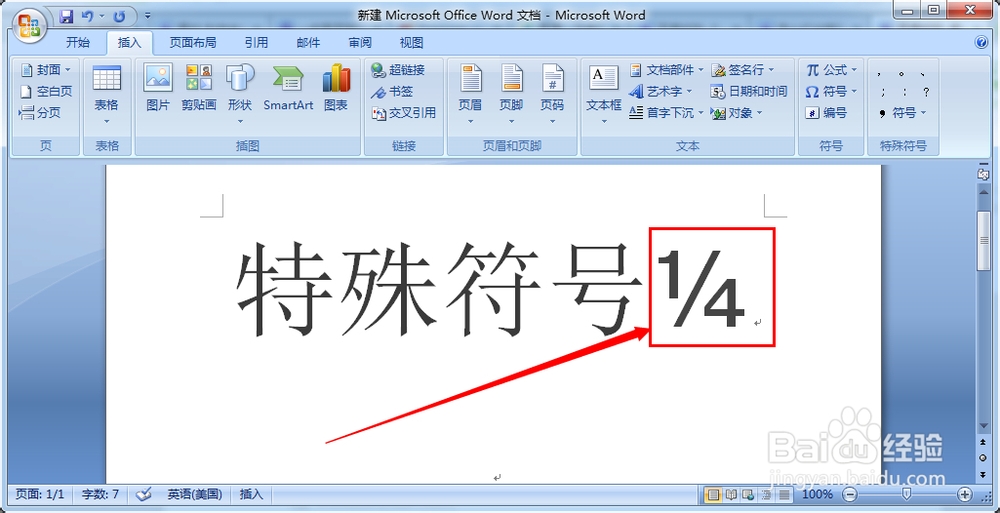Switch to Print Layout view
The height and width of the screenshot is (513, 1000).
[714, 494]
